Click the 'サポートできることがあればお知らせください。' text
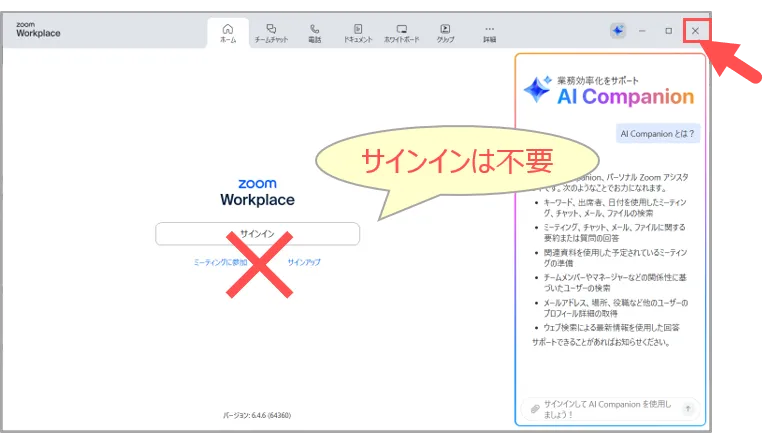763x433 pixels. click(601, 342)
